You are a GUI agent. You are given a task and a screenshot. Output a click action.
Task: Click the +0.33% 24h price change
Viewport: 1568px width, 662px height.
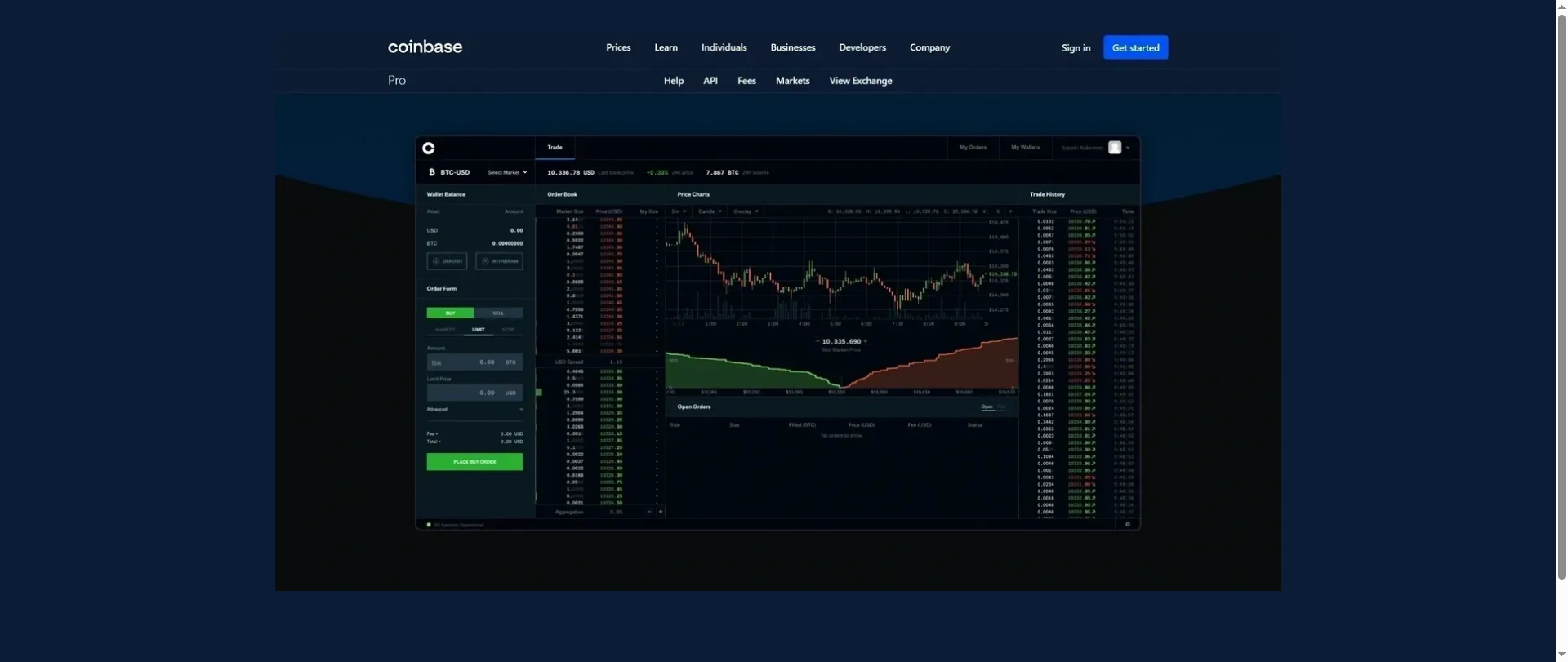pos(657,172)
